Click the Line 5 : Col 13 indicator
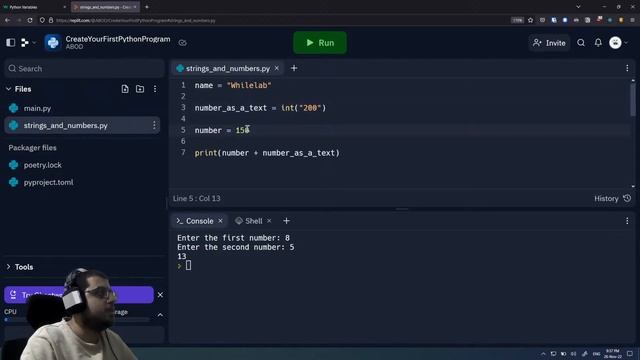640x360 pixels. click(196, 198)
